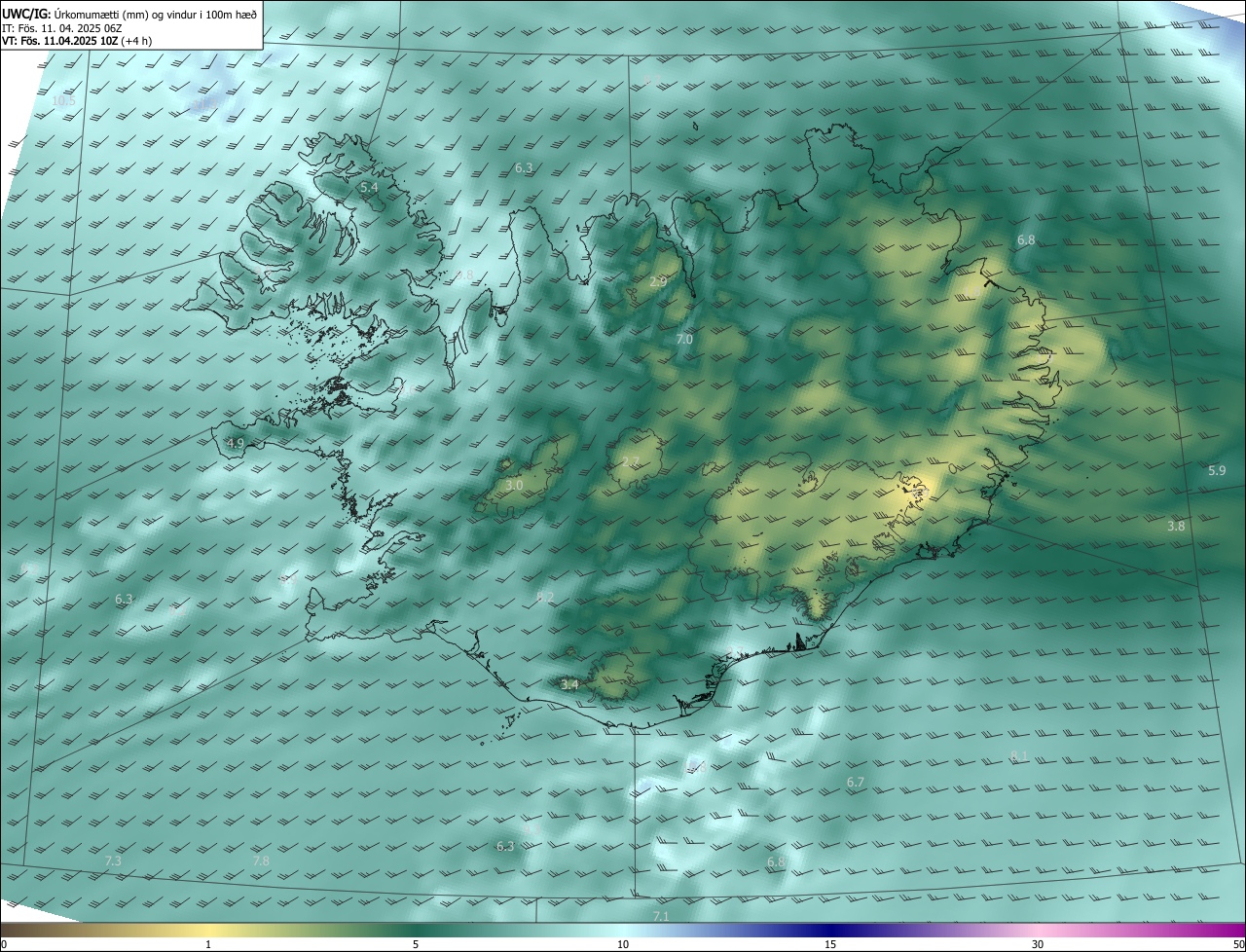
Task: Click the 7.1 value on the map
Action: coord(661,916)
